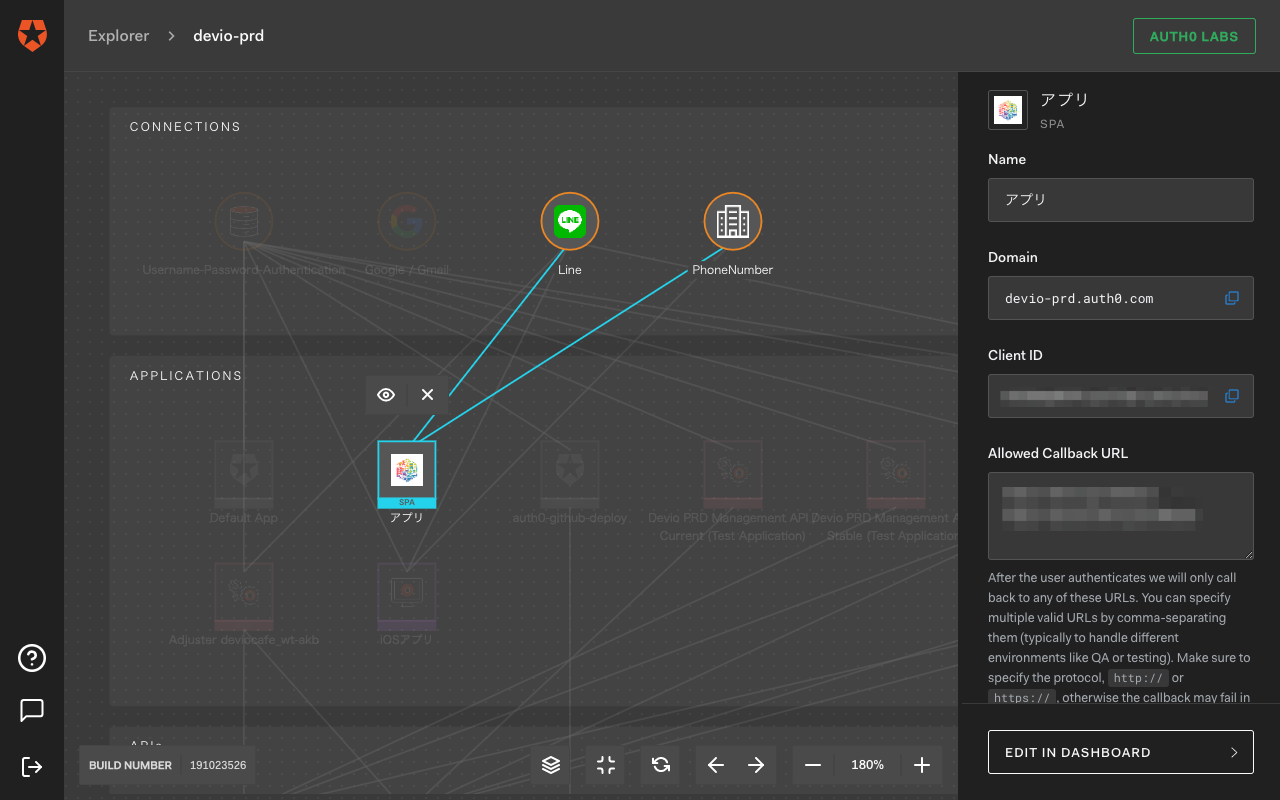Select the Line connection node
This screenshot has height=800, width=1280.
[569, 221]
